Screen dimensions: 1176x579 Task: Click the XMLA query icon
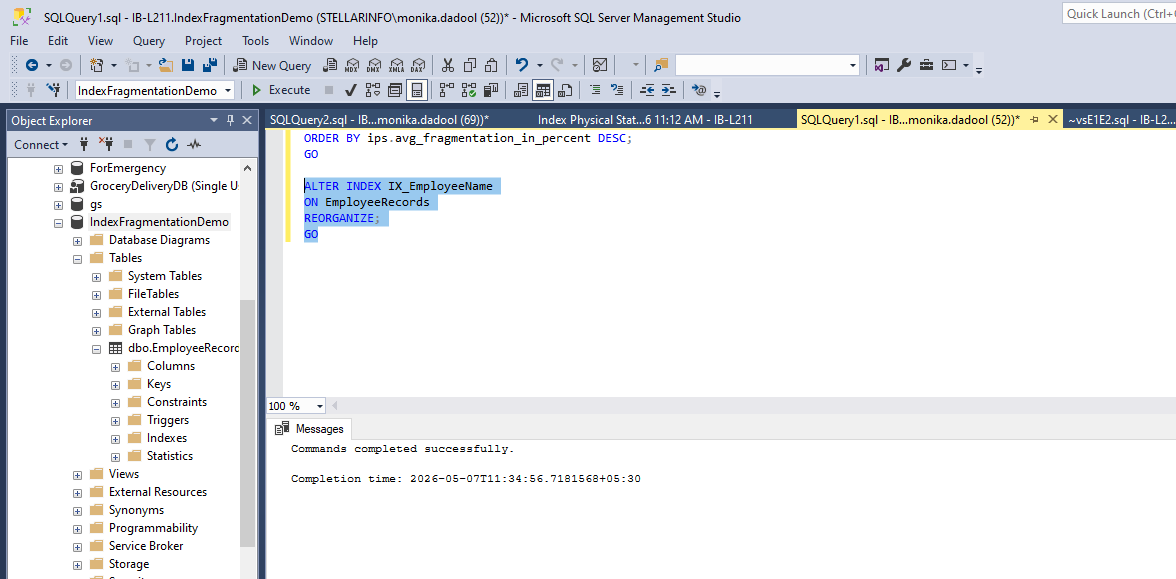pyautogui.click(x=396, y=65)
